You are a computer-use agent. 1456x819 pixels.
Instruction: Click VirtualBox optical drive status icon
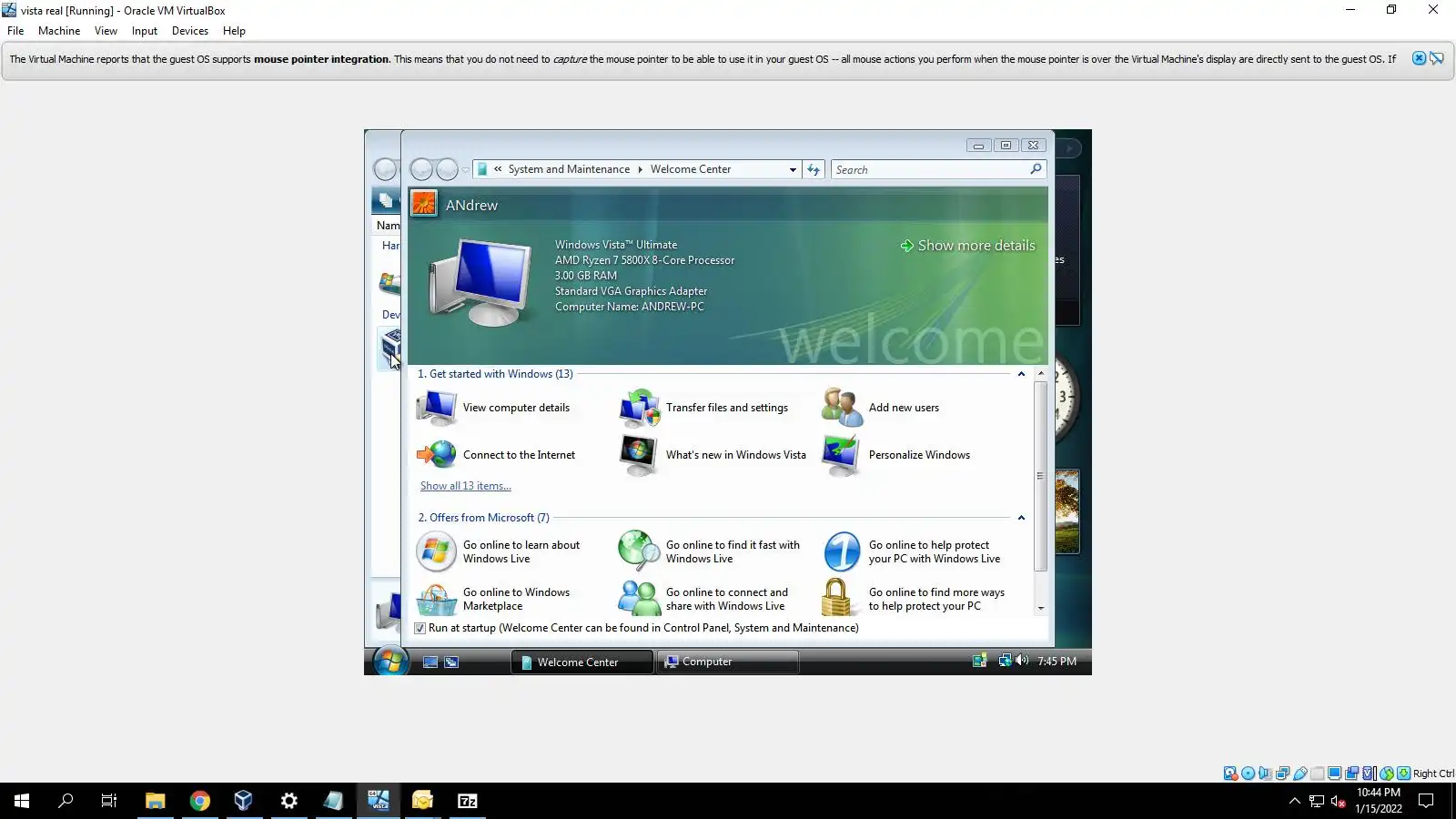(1249, 773)
